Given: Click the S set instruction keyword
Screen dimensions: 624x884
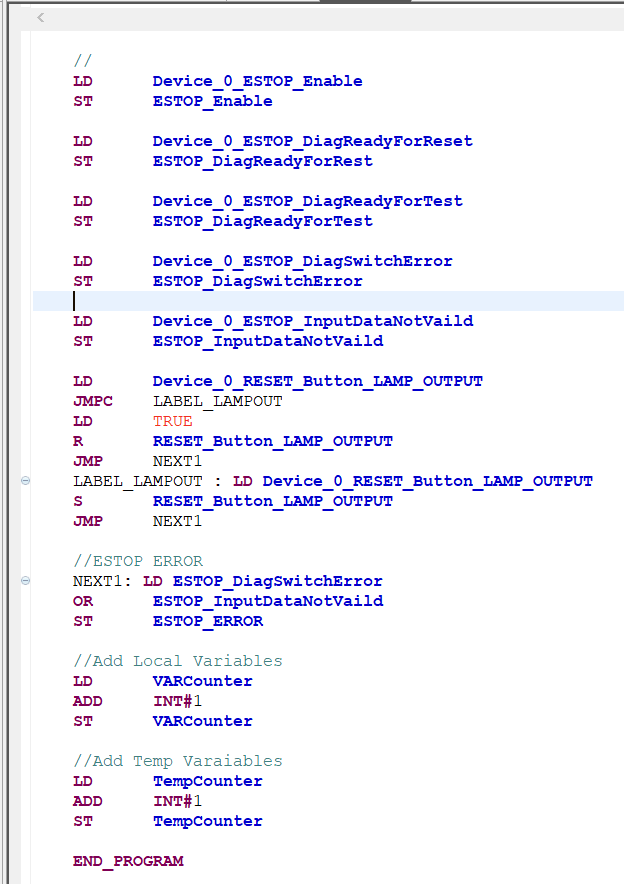Looking at the screenshot, I should coord(78,501).
